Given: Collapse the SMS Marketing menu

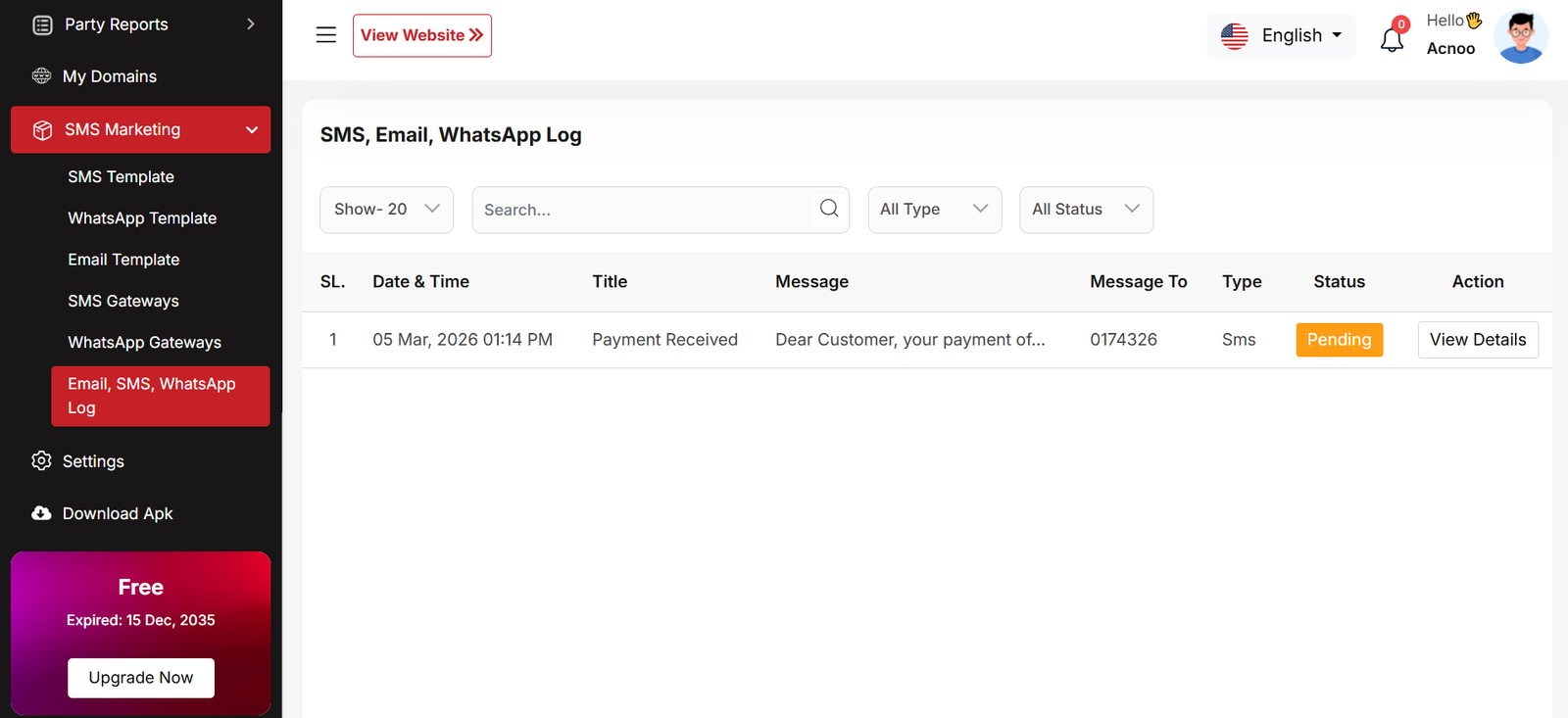Looking at the screenshot, I should click(x=252, y=130).
